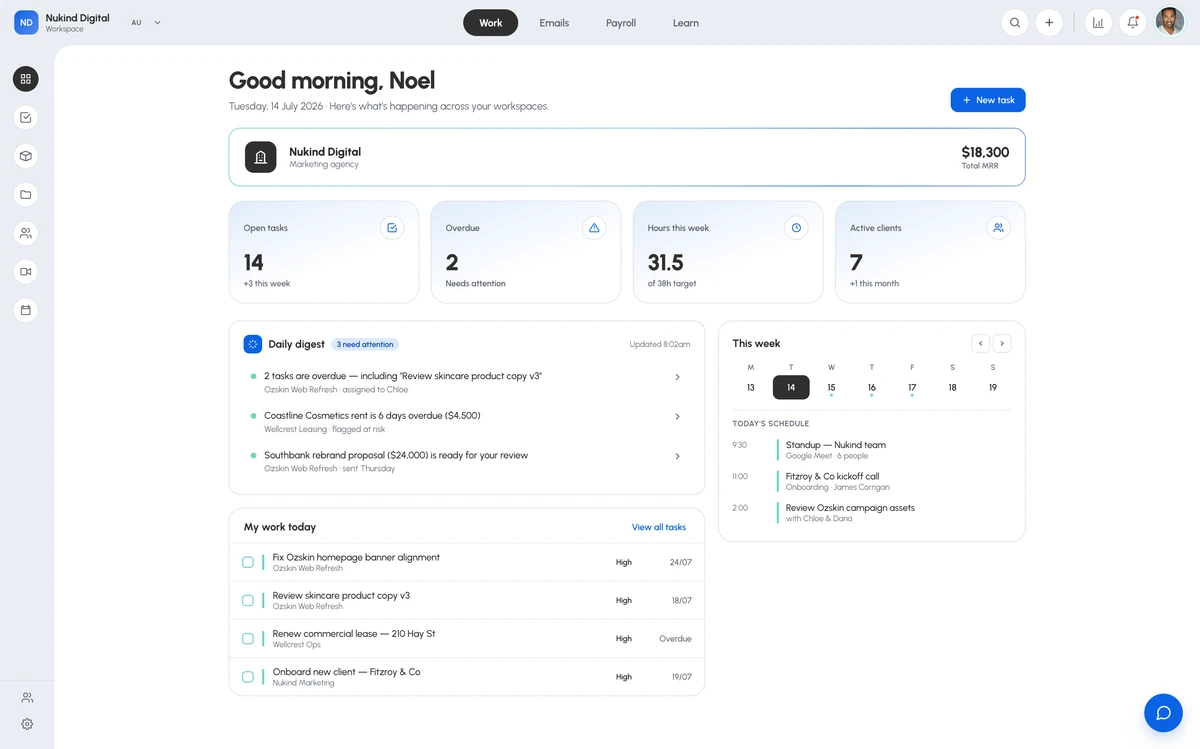The width and height of the screenshot is (1200, 749).
Task: Click the 18/07 due date
Action: click(x=681, y=600)
